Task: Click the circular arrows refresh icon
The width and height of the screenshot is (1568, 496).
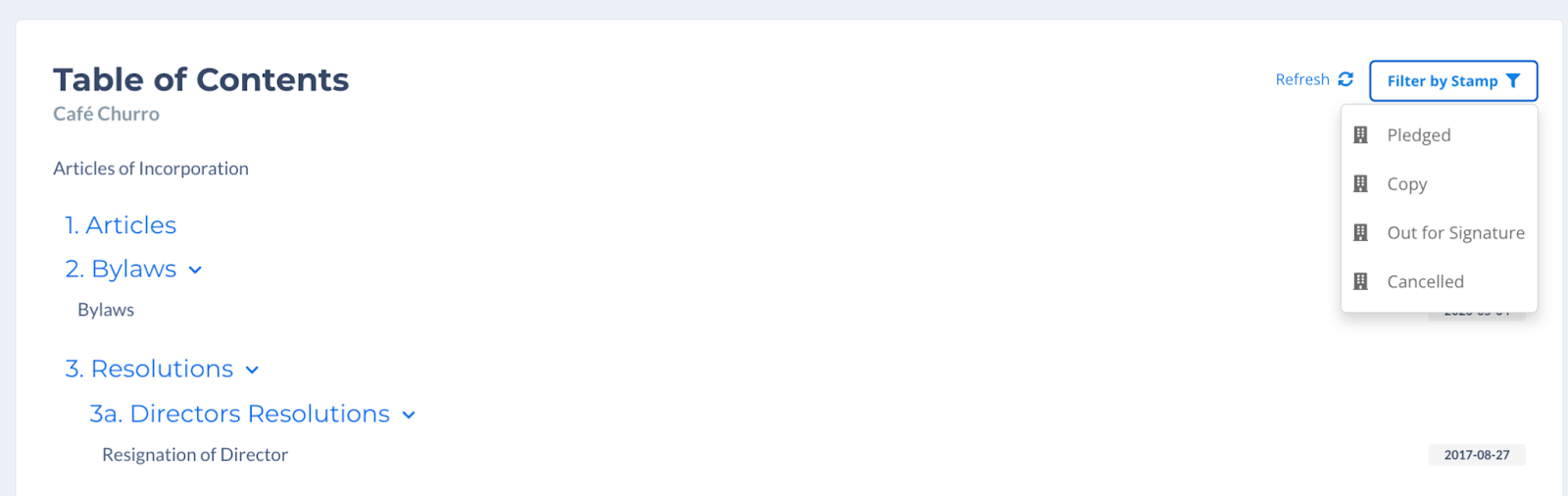Action: coord(1346,79)
